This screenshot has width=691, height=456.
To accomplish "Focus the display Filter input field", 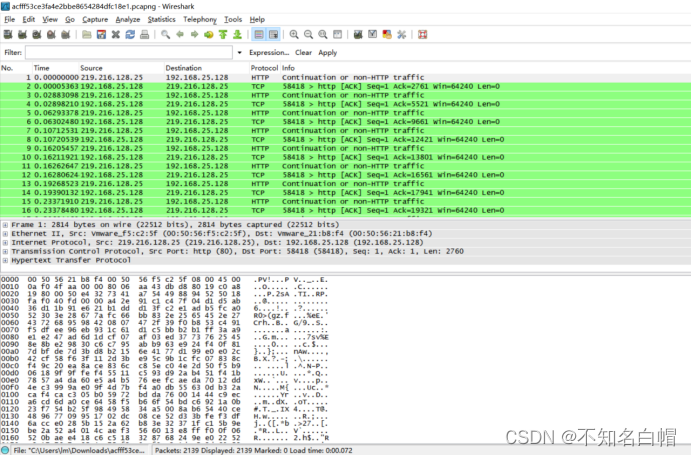I will pos(129,52).
